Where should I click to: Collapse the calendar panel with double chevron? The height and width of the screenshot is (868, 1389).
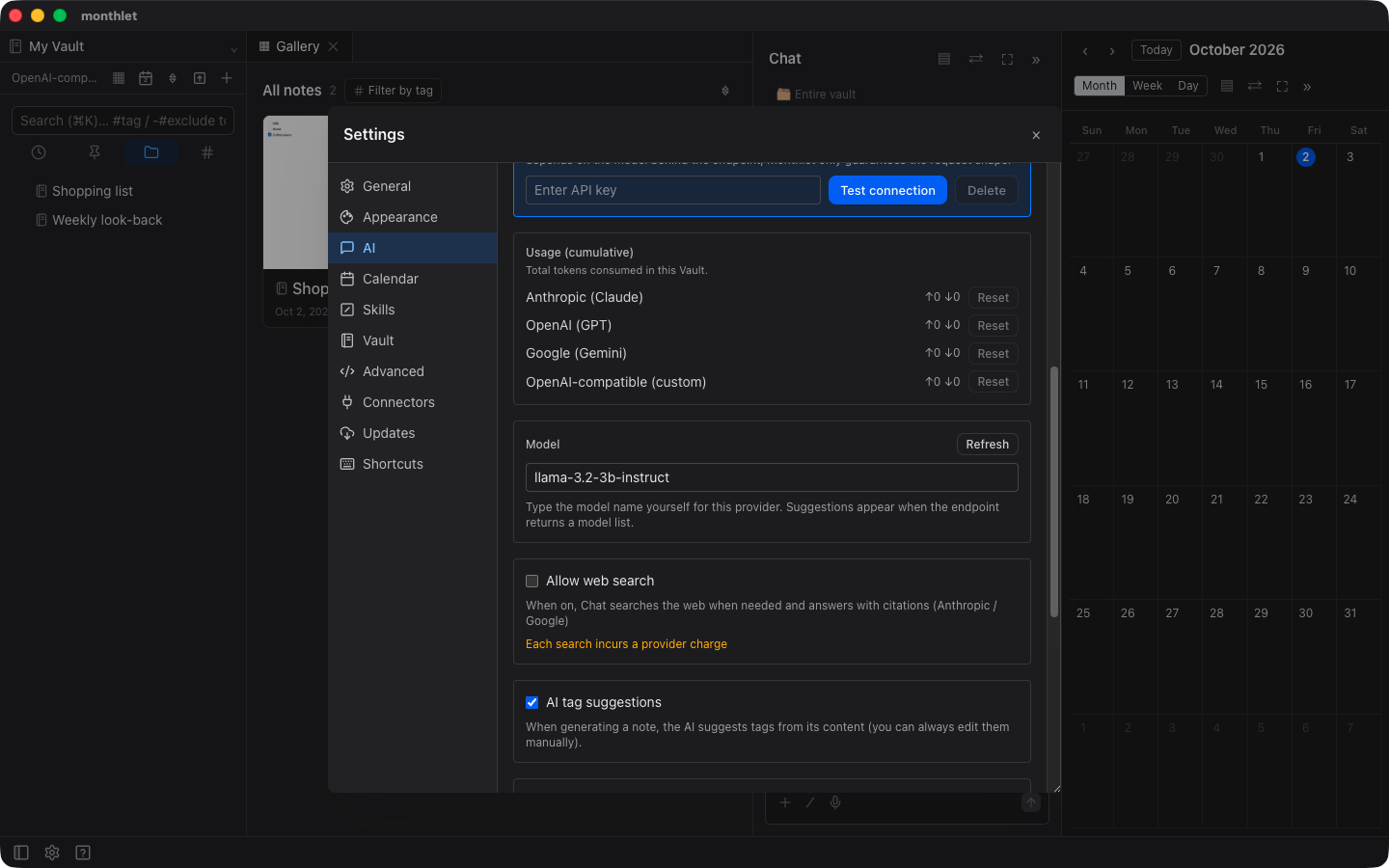tap(1307, 87)
